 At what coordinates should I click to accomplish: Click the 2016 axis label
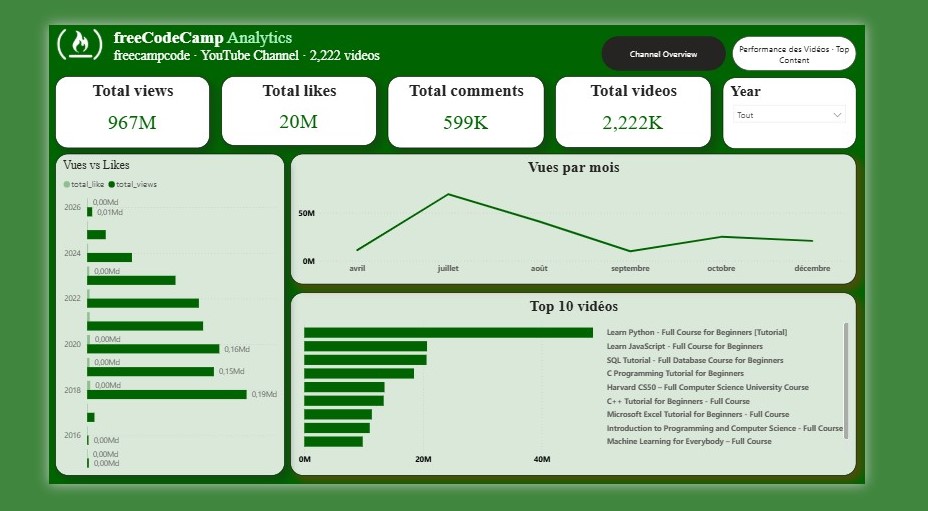[73, 435]
